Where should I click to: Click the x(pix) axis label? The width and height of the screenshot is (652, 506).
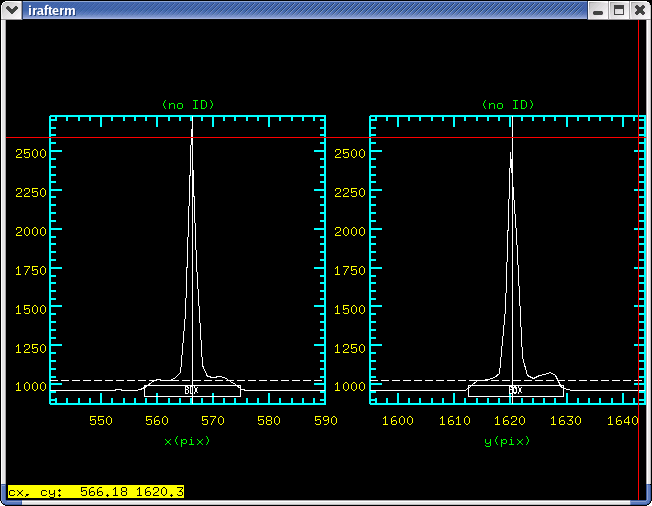pos(188,440)
